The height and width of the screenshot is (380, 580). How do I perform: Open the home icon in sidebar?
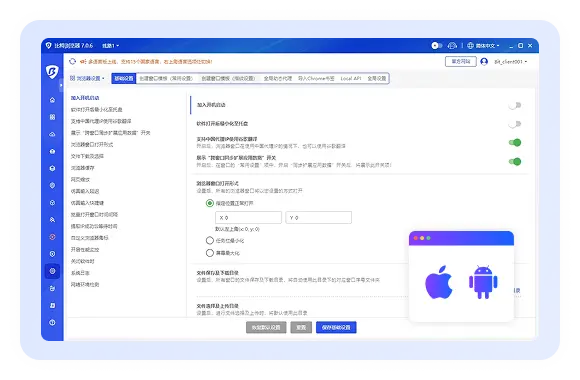(52, 100)
